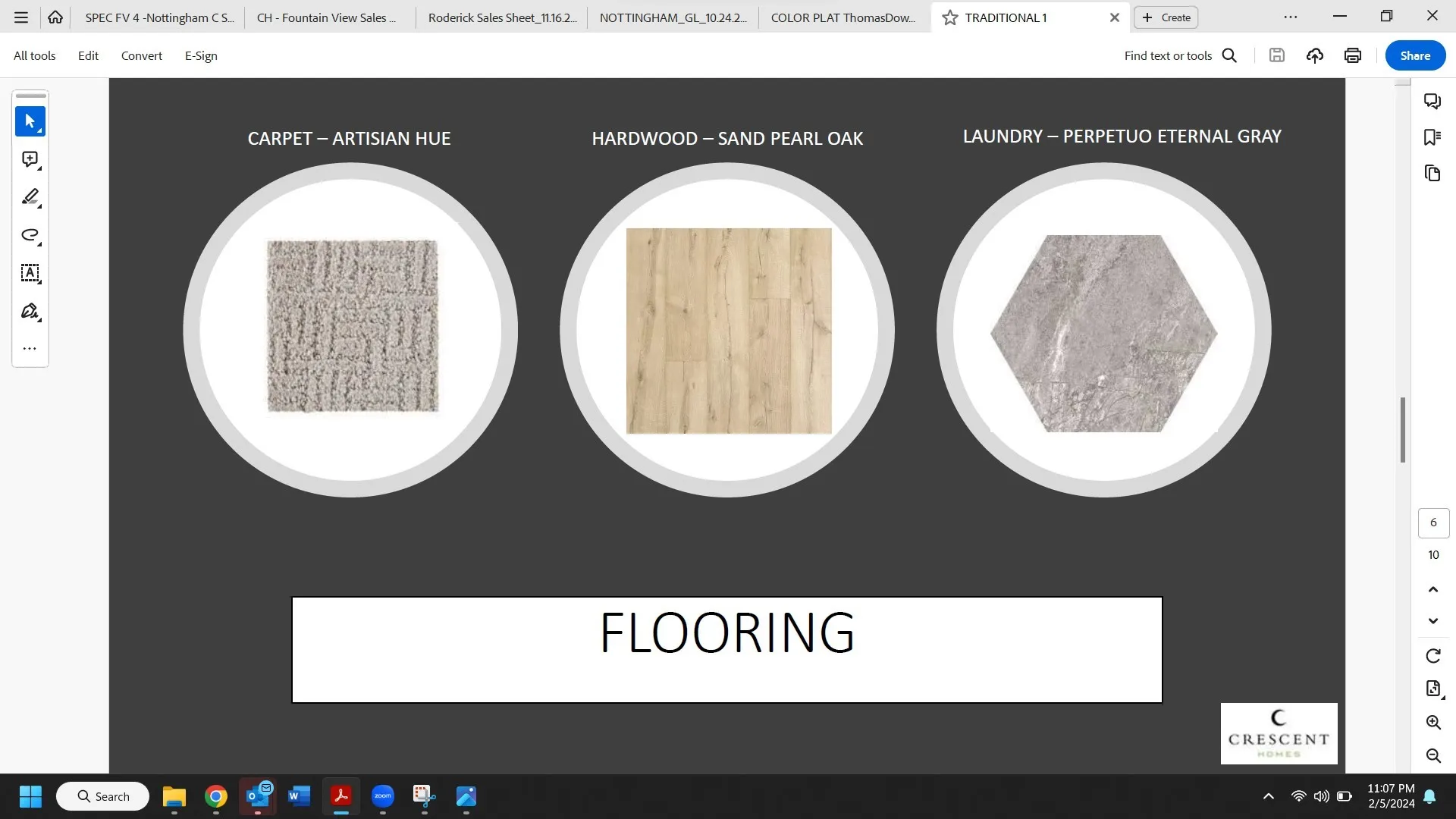Screen dimensions: 1456x819
Task: Open the Bookmarks panel icon
Action: pos(1432,137)
